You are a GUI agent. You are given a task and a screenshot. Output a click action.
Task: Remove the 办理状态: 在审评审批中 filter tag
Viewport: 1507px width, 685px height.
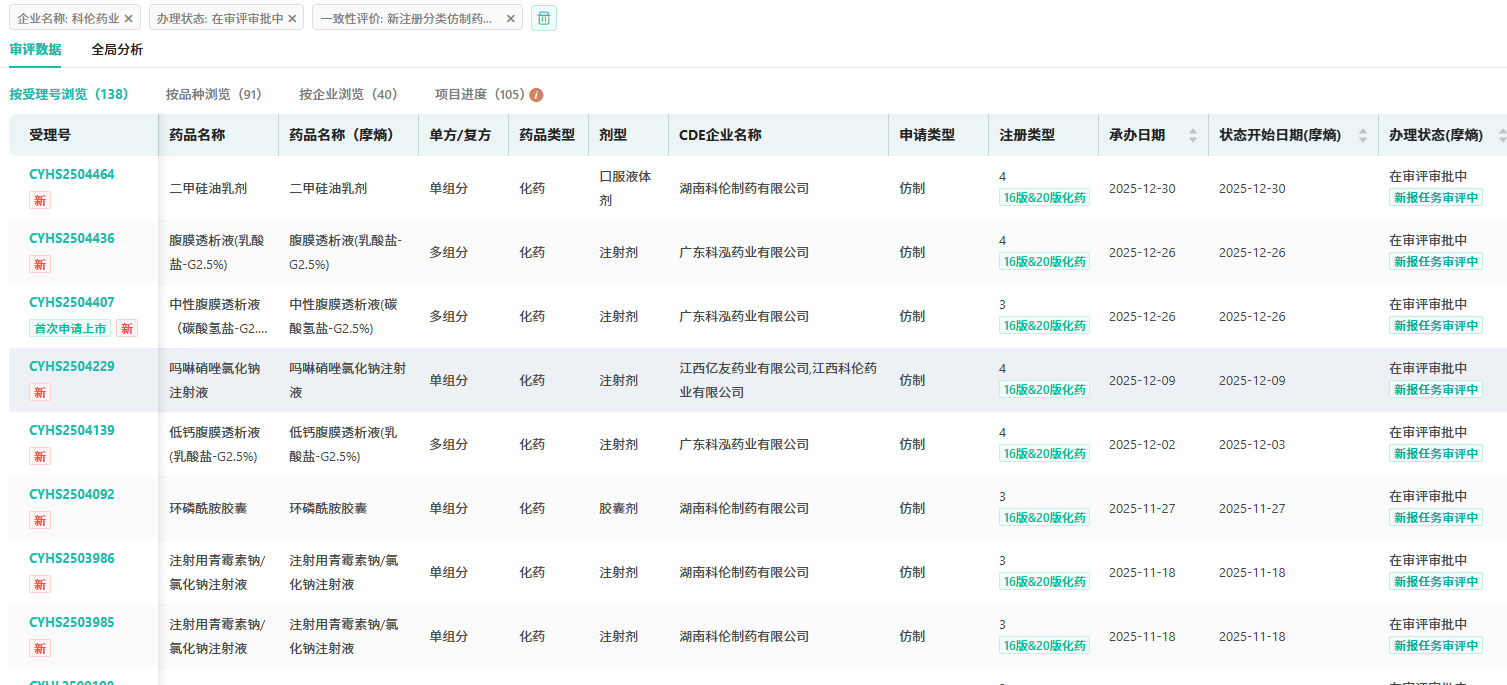click(292, 19)
